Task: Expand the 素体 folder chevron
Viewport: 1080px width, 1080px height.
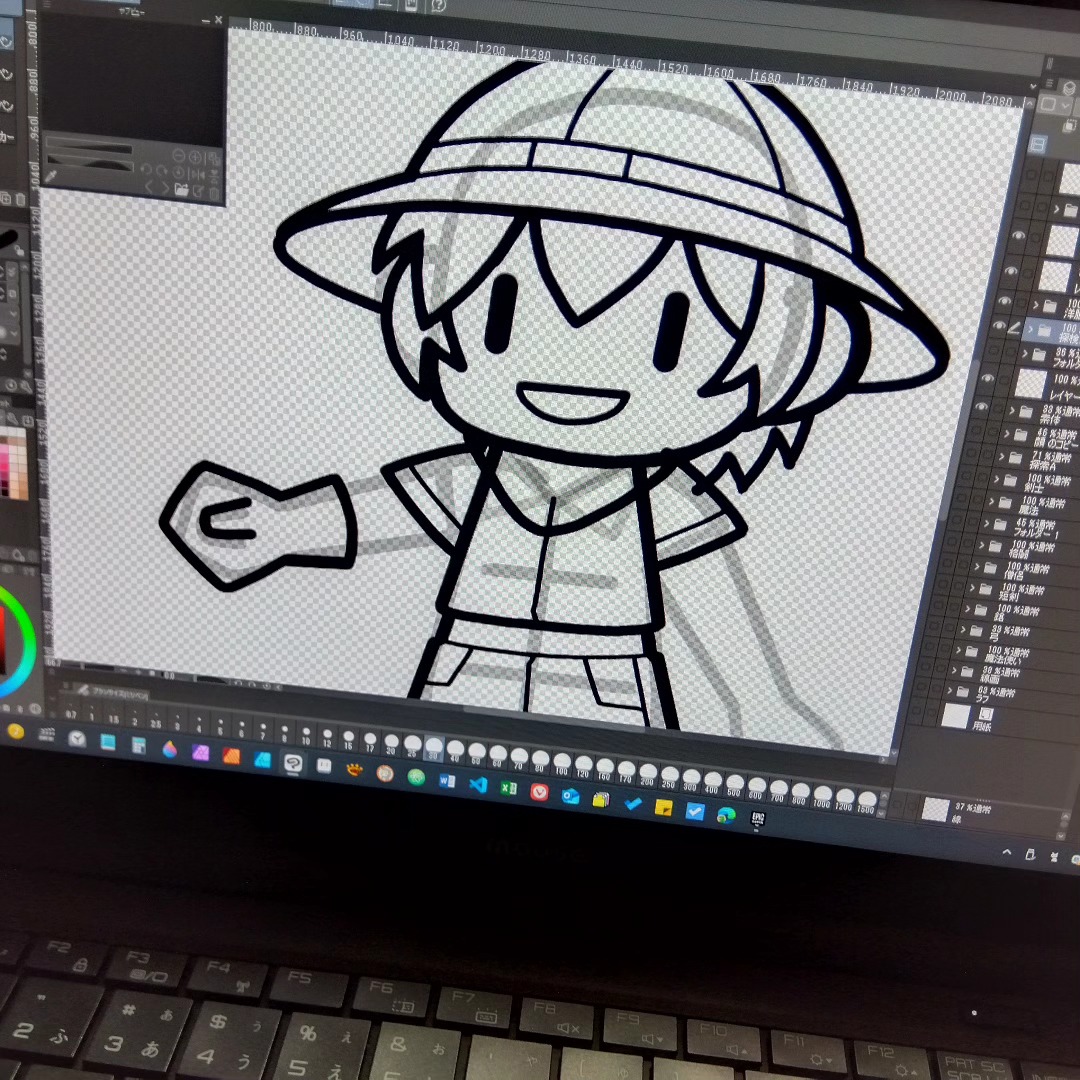Action: point(1012,411)
